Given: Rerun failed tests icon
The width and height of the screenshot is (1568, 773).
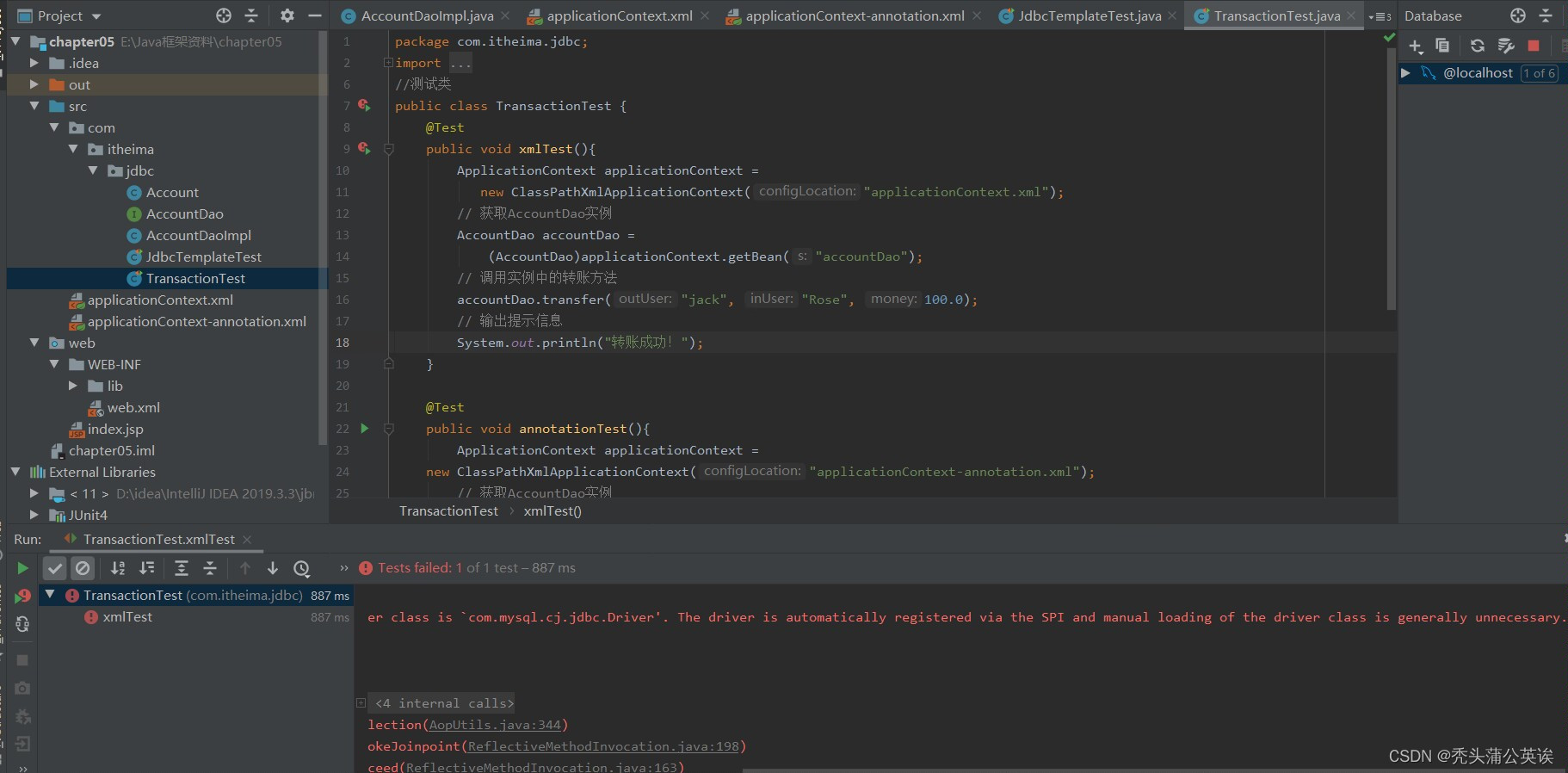Looking at the screenshot, I should point(22,596).
